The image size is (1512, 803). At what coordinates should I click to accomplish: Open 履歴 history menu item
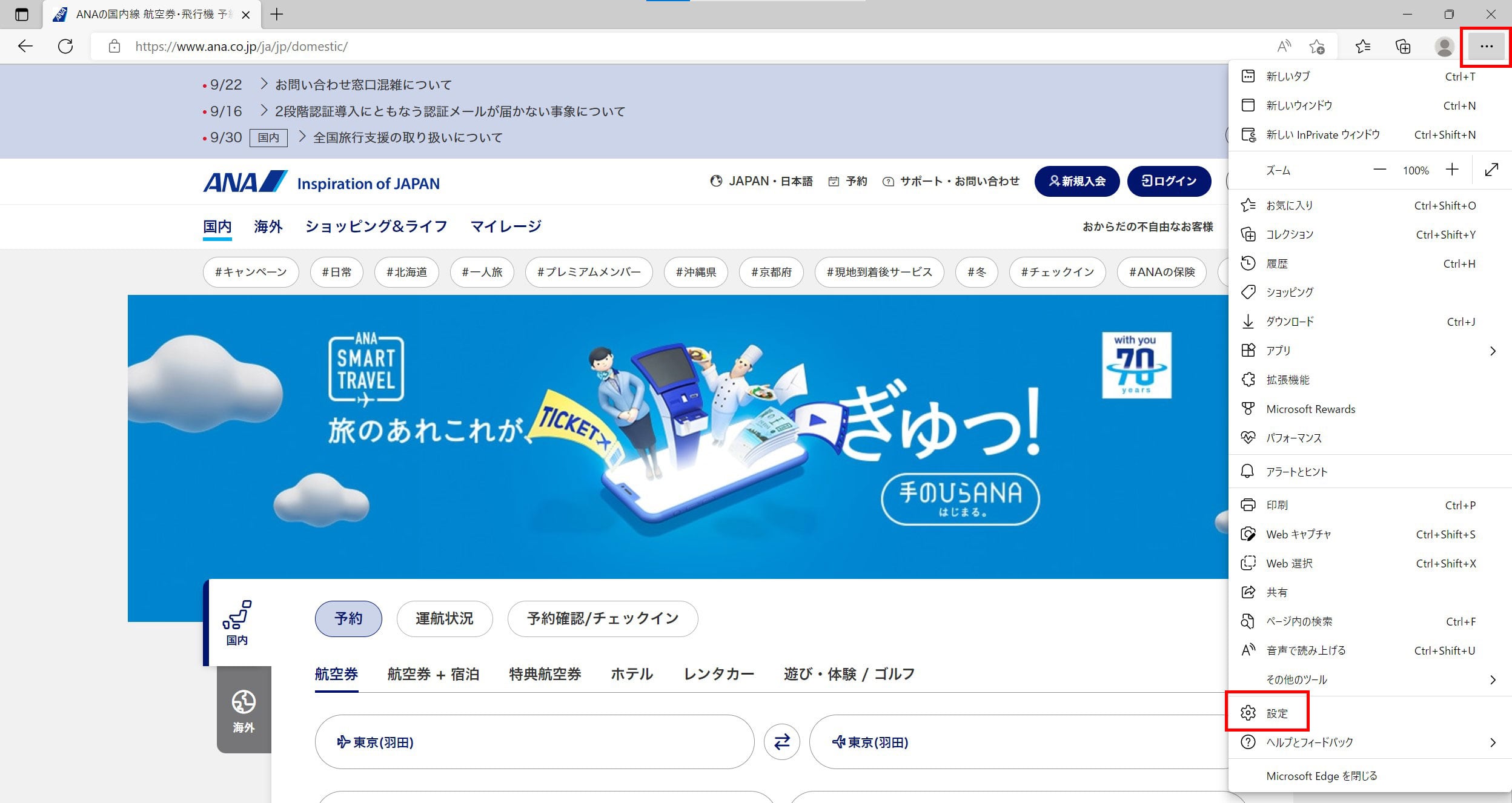point(1370,263)
